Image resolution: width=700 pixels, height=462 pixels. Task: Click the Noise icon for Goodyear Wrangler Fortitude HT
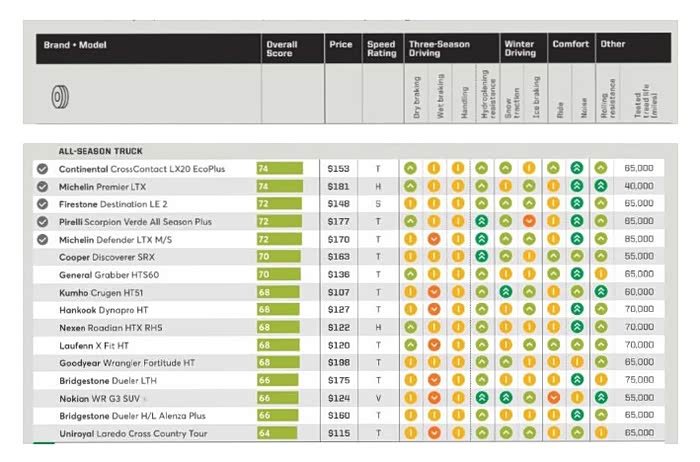[x=577, y=362]
